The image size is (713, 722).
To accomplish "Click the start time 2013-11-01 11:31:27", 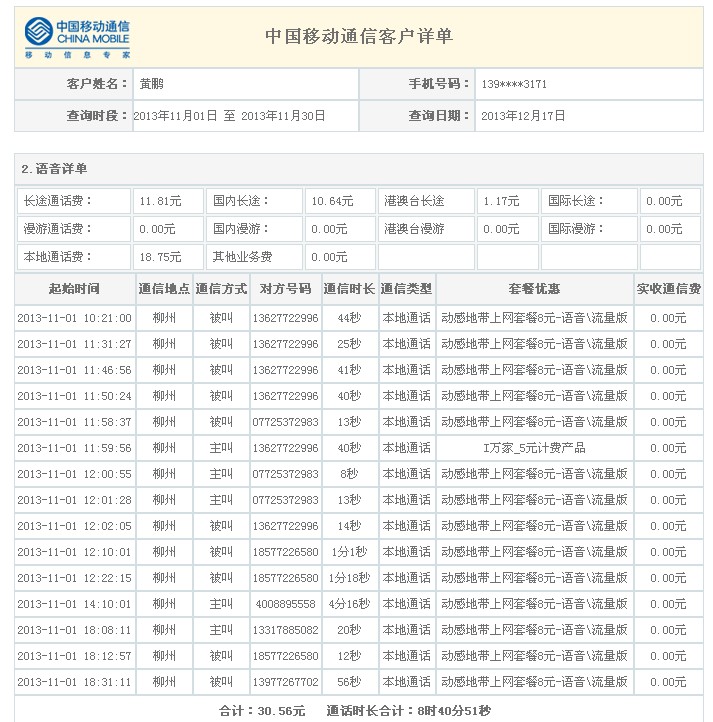I will pos(74,344).
